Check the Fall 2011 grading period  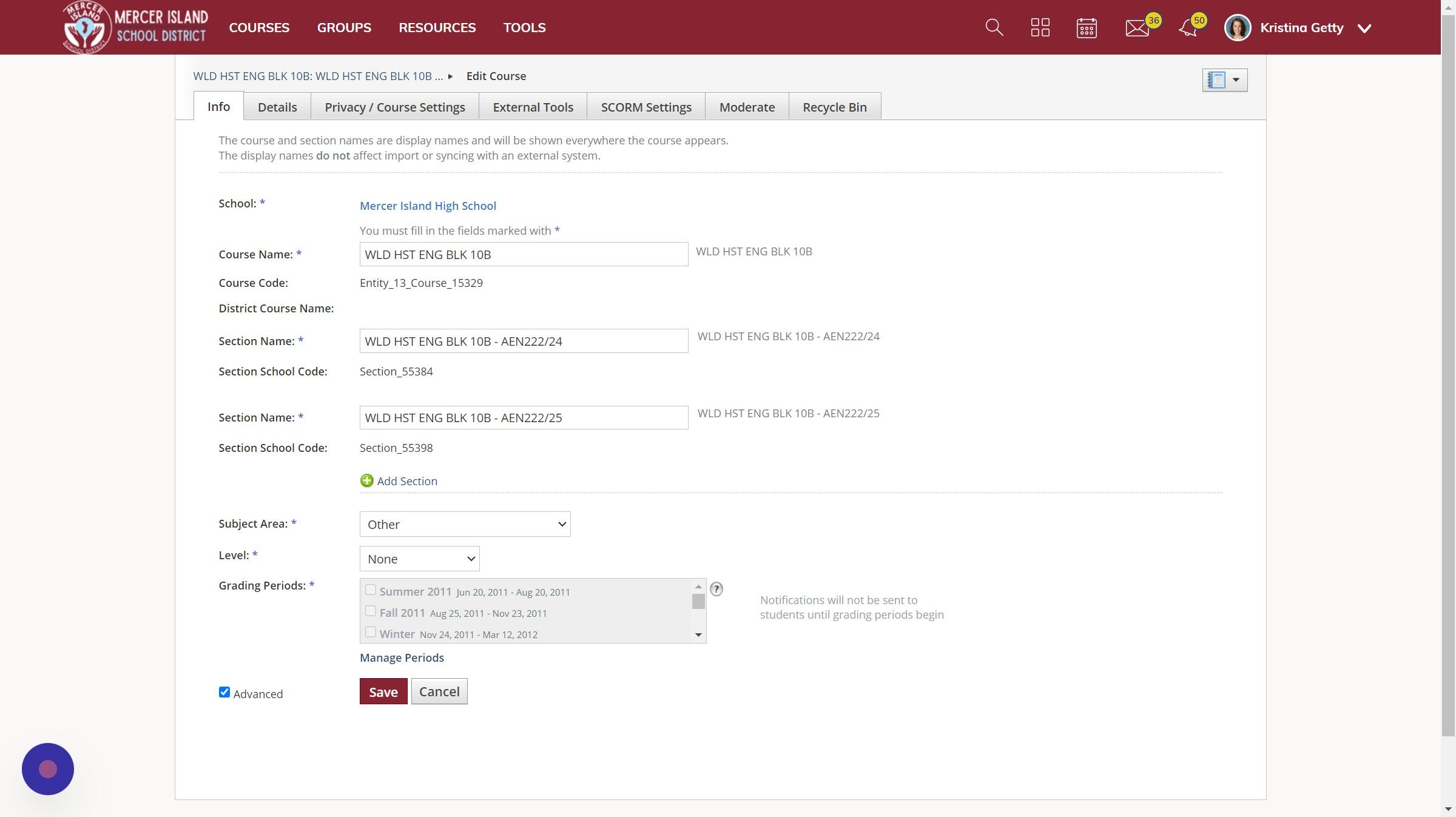(371, 611)
